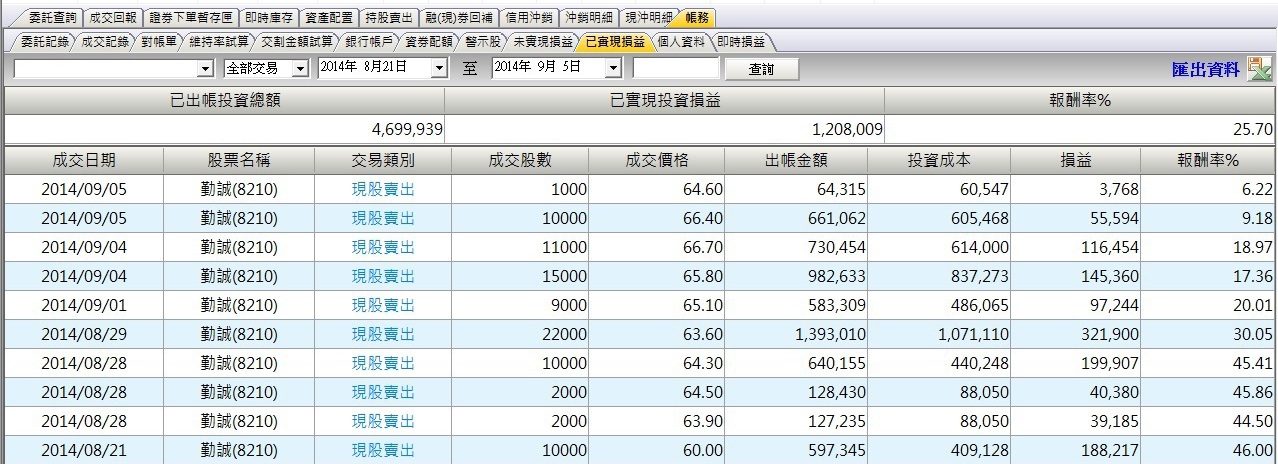Open the 資券配額 sub-tab
The image size is (1278, 464).
click(429, 42)
